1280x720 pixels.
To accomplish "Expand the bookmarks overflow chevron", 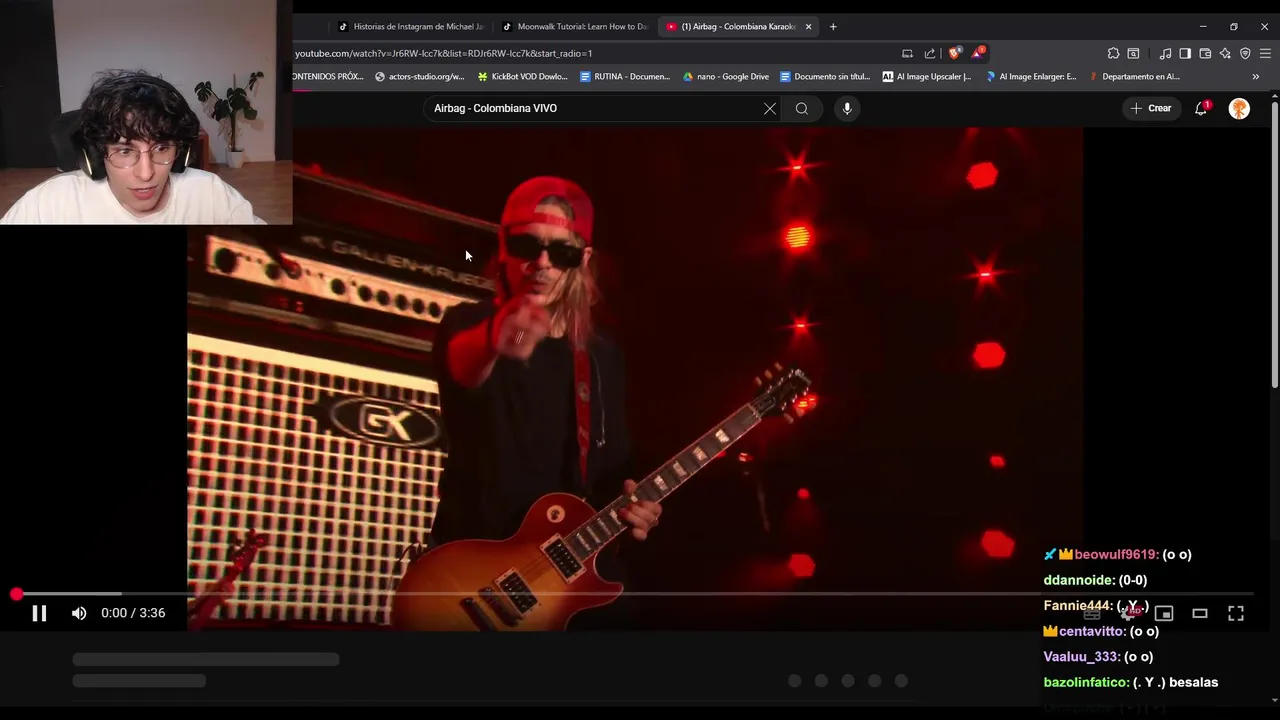I will [1256, 76].
